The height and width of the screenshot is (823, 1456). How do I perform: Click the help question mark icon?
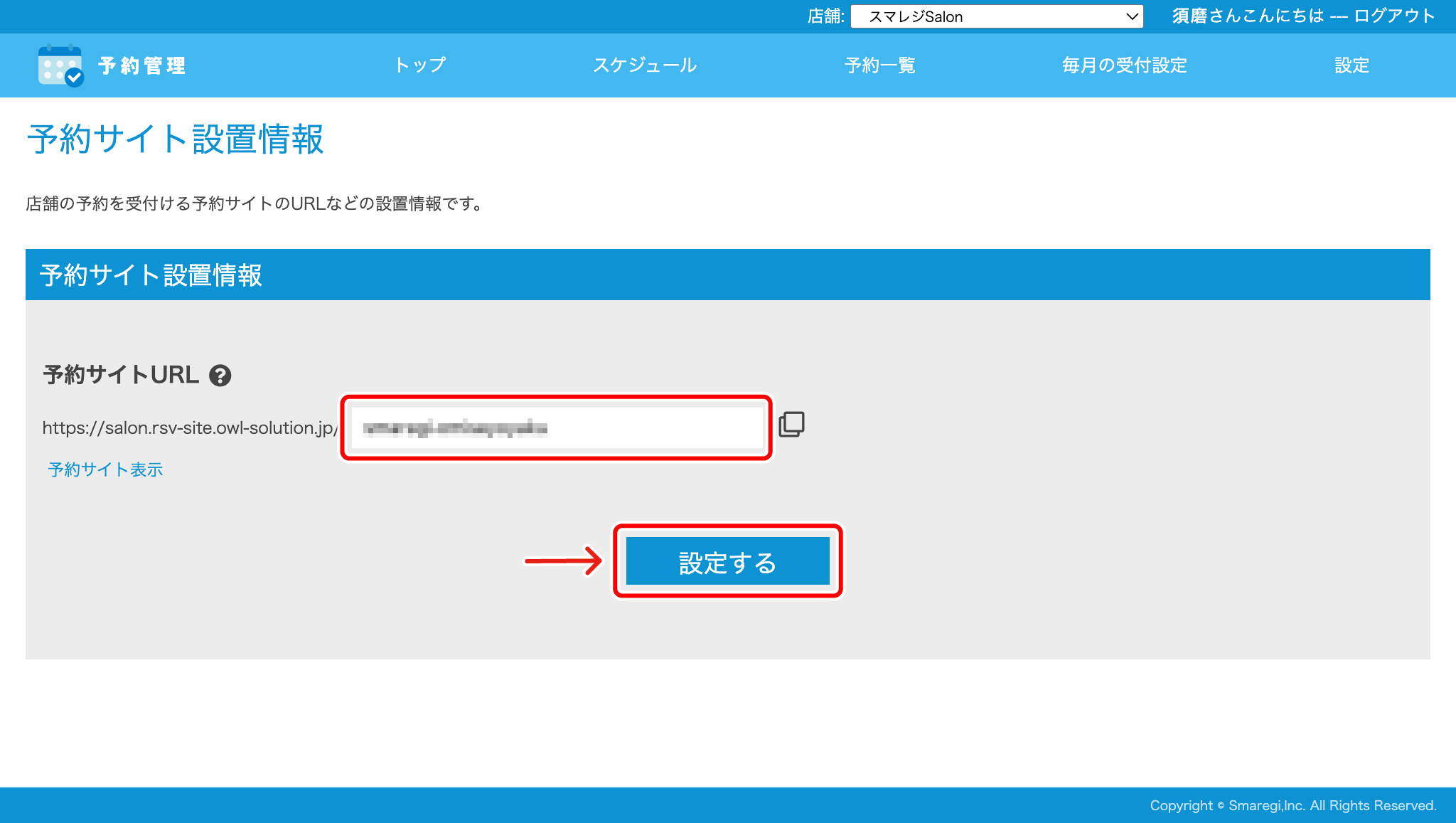[x=220, y=375]
